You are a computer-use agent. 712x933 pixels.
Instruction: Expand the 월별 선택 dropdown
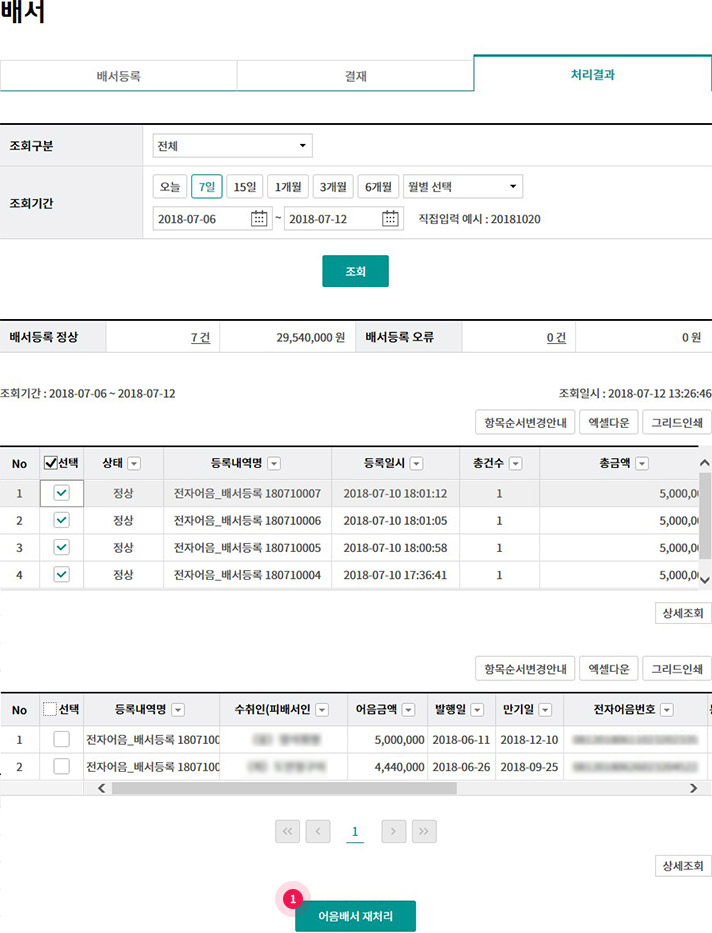(462, 187)
